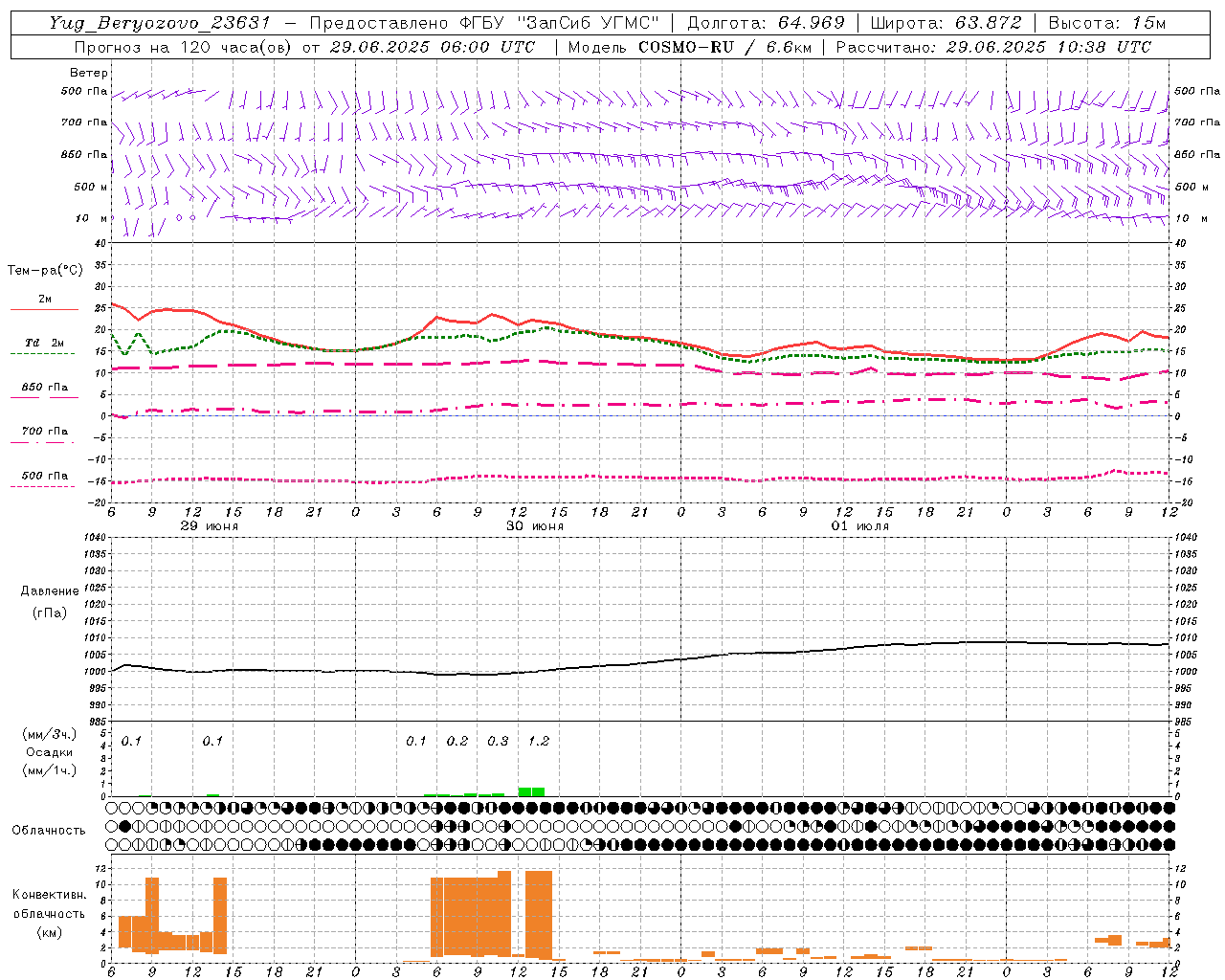Click the precipitation value "0.3"
Viewport: 1225px width, 980px height.
[x=498, y=741]
